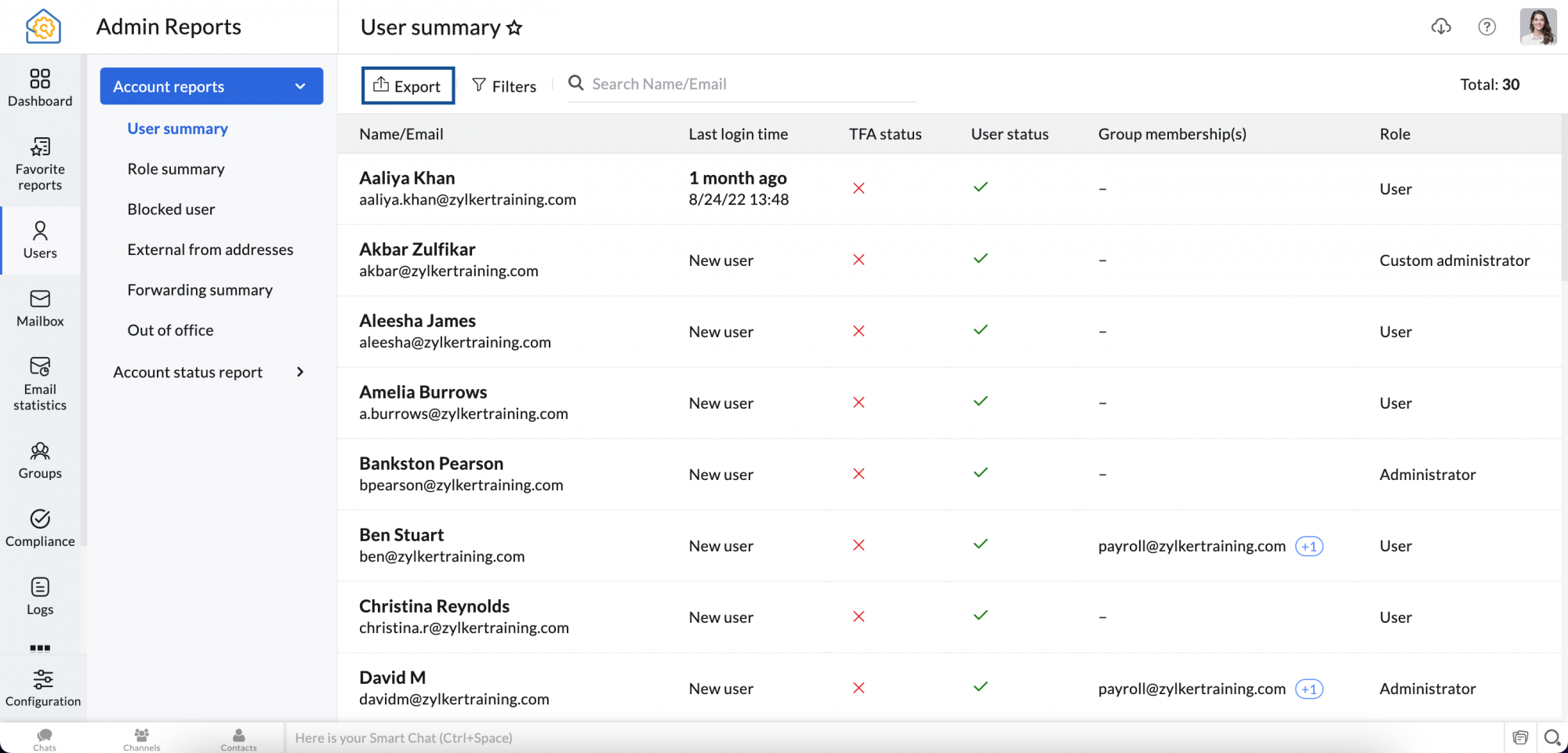
Task: Expand Ben Stuart's group memberships +1 badge
Action: 1309,546
